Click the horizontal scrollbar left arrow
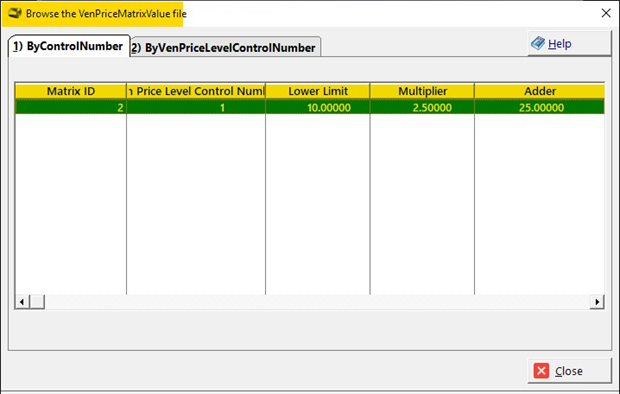The height and width of the screenshot is (394, 620). click(22, 302)
